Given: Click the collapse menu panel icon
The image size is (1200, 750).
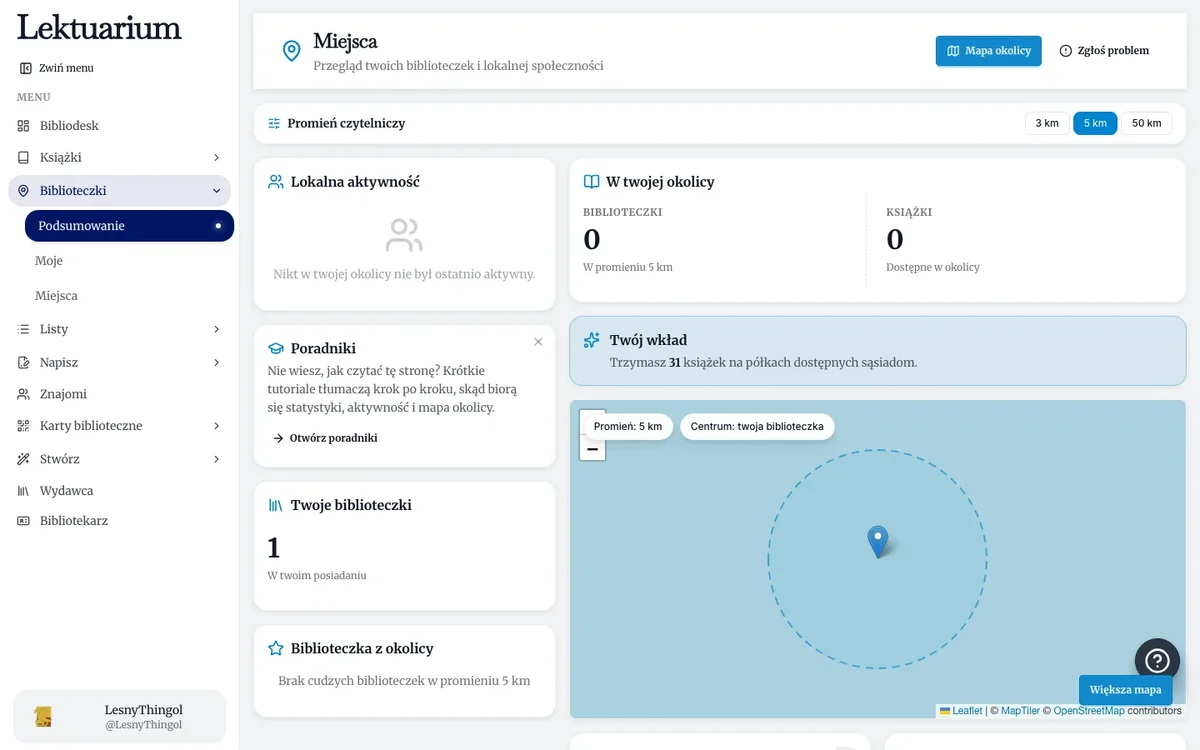Looking at the screenshot, I should pos(25,68).
